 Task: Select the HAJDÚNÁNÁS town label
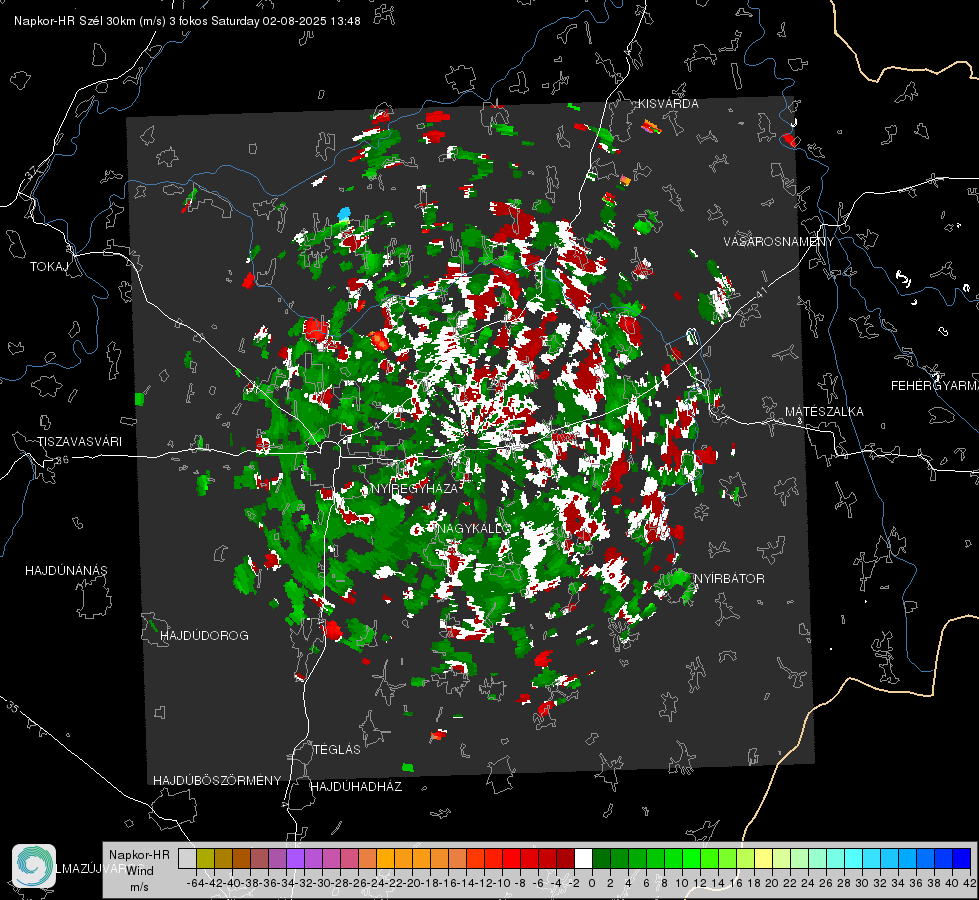point(66,571)
